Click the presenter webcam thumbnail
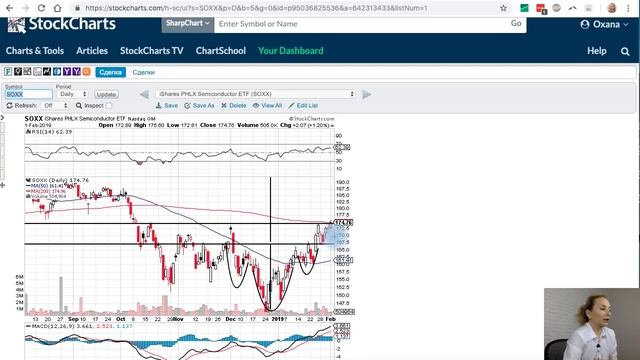 click(x=592, y=324)
